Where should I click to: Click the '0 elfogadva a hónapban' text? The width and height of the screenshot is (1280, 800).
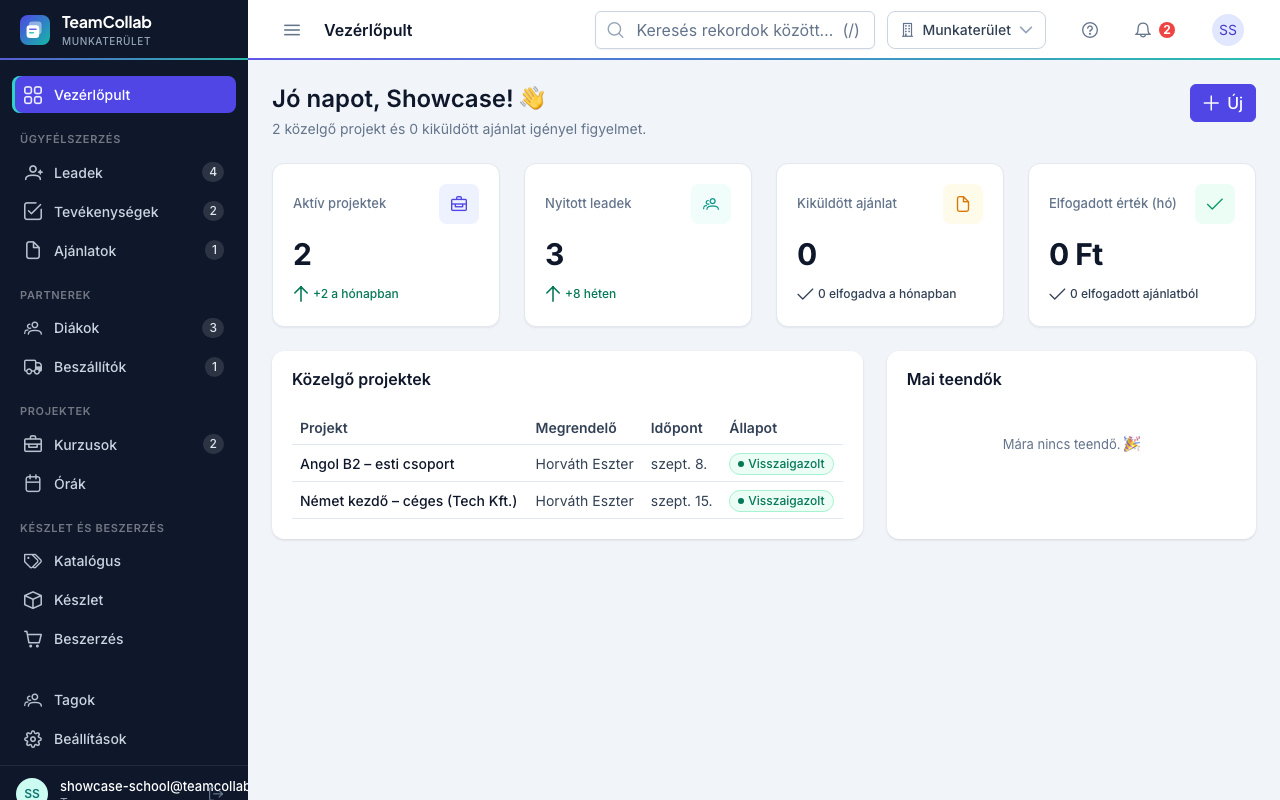(x=887, y=294)
